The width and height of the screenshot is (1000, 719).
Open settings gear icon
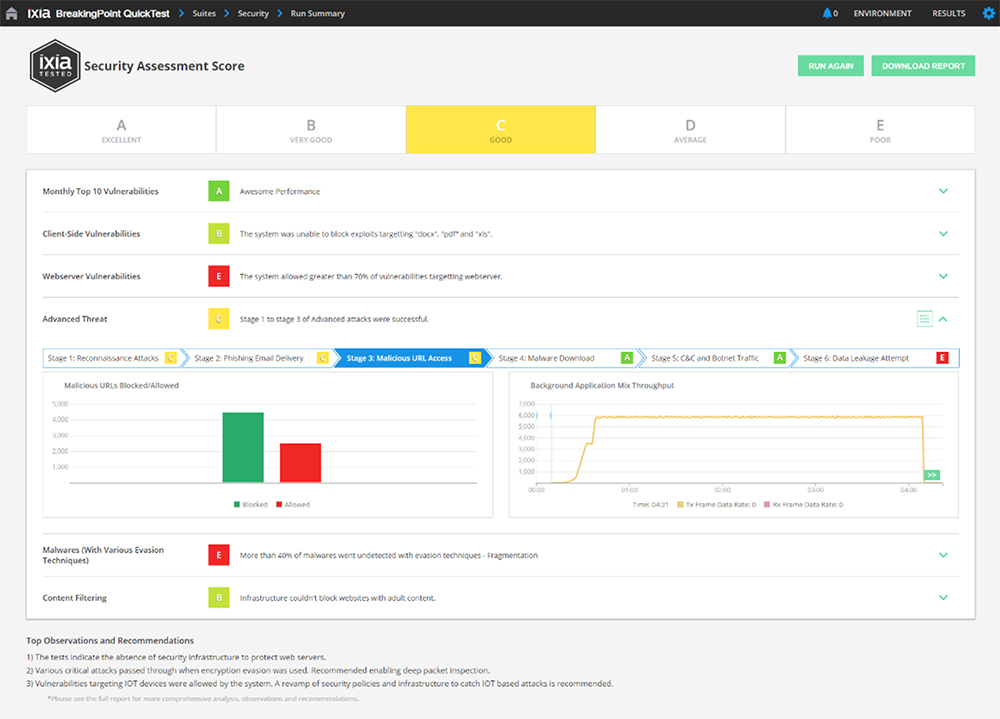click(x=989, y=13)
